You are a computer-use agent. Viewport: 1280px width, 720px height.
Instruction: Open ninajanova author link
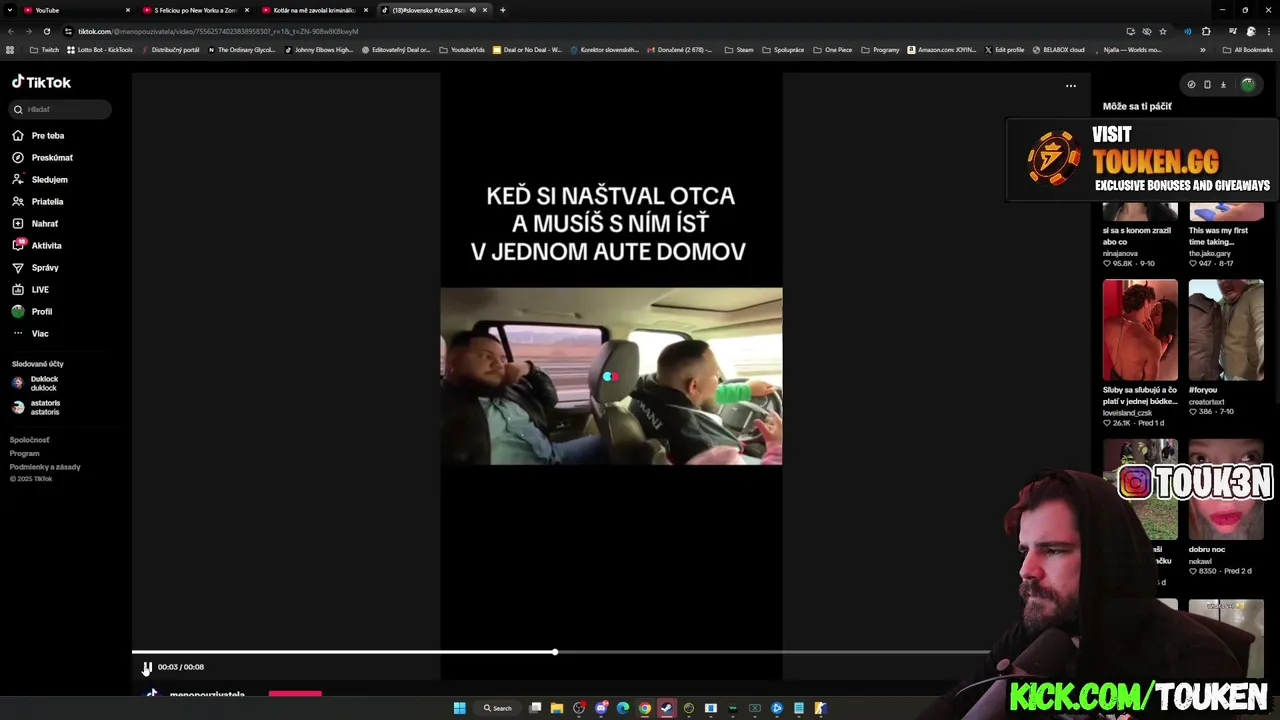[1120, 253]
